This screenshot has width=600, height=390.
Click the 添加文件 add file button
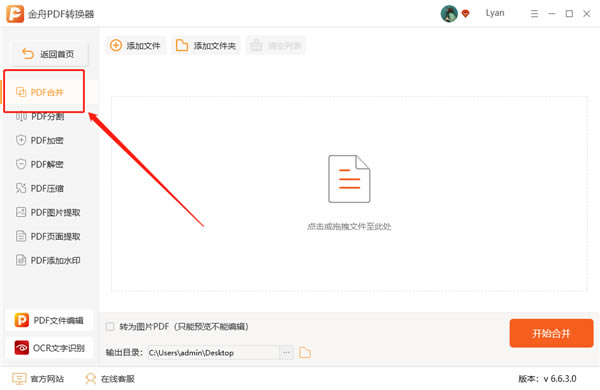click(x=135, y=46)
